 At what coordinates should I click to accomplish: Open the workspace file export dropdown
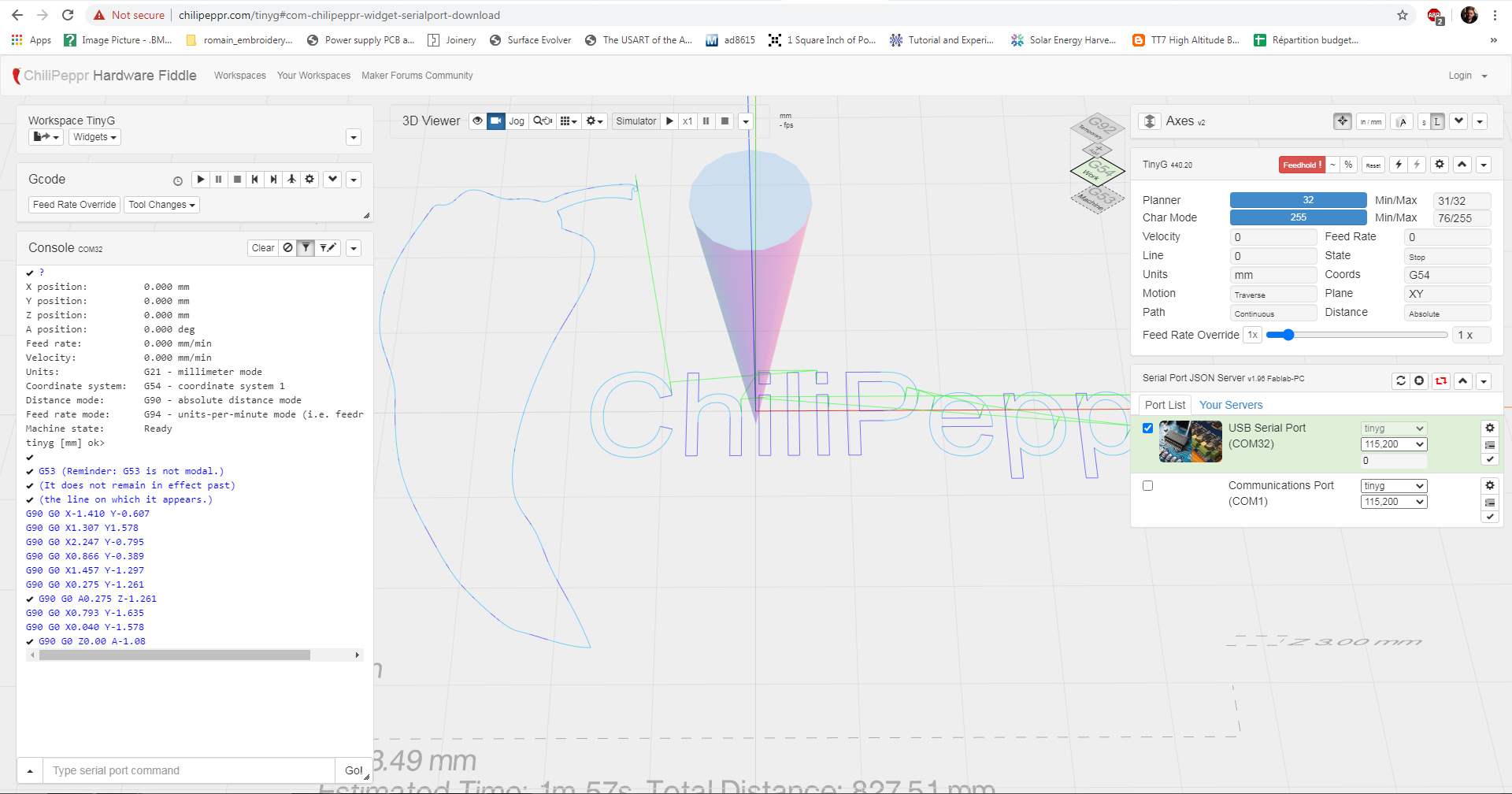[x=46, y=137]
